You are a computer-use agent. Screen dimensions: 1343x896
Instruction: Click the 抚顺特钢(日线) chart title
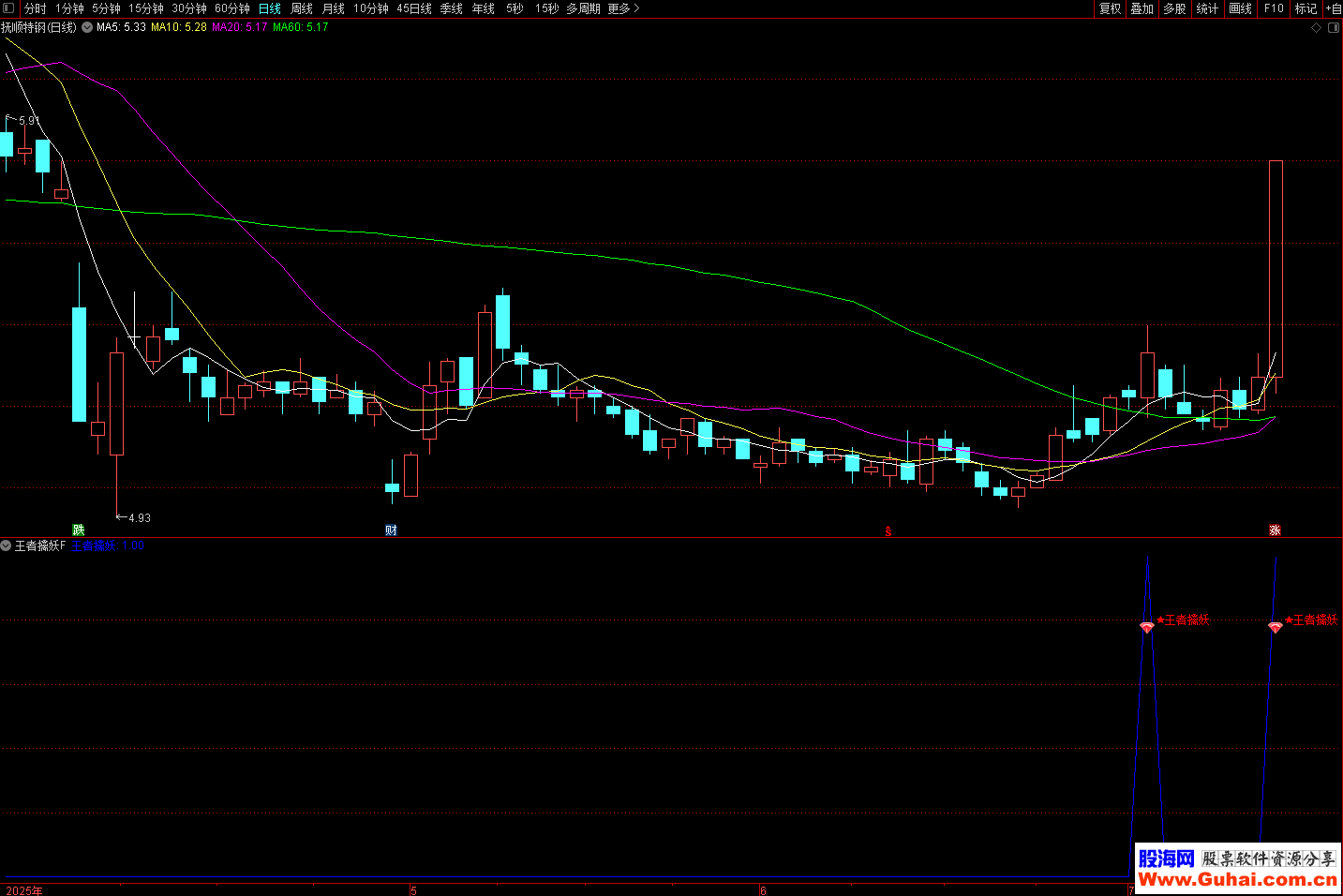tap(39, 28)
